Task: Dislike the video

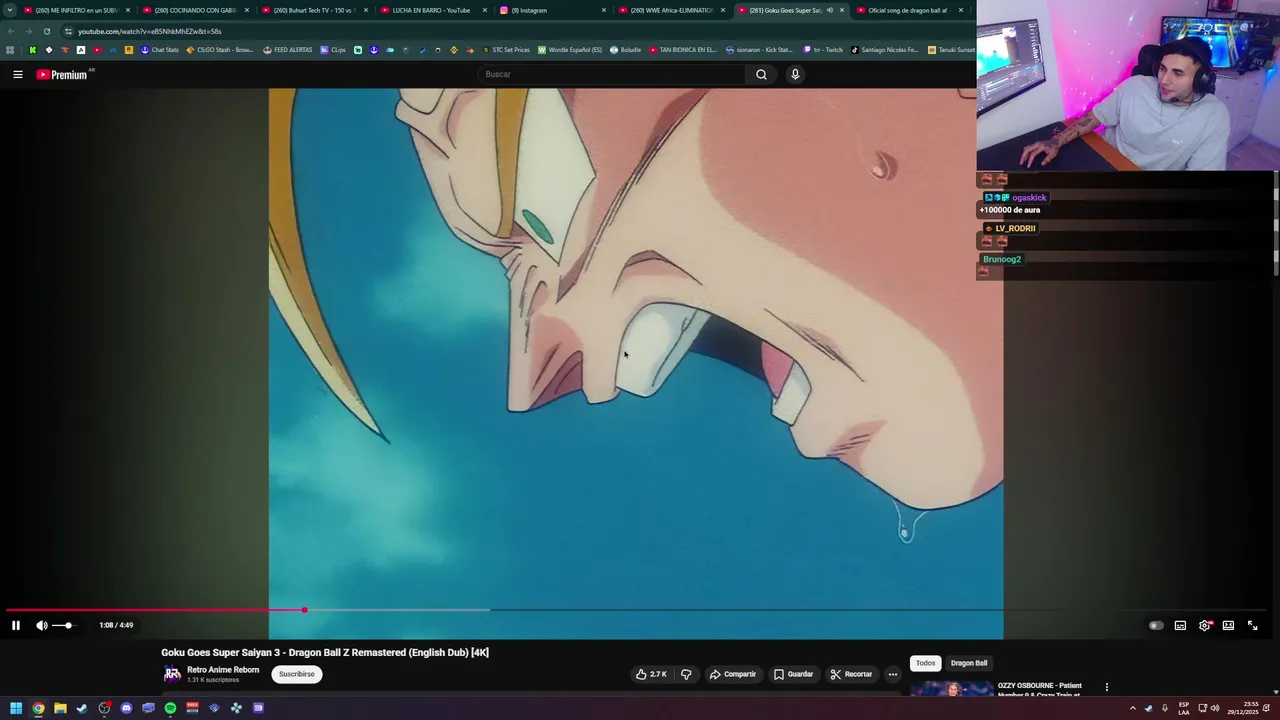Action: [x=686, y=674]
